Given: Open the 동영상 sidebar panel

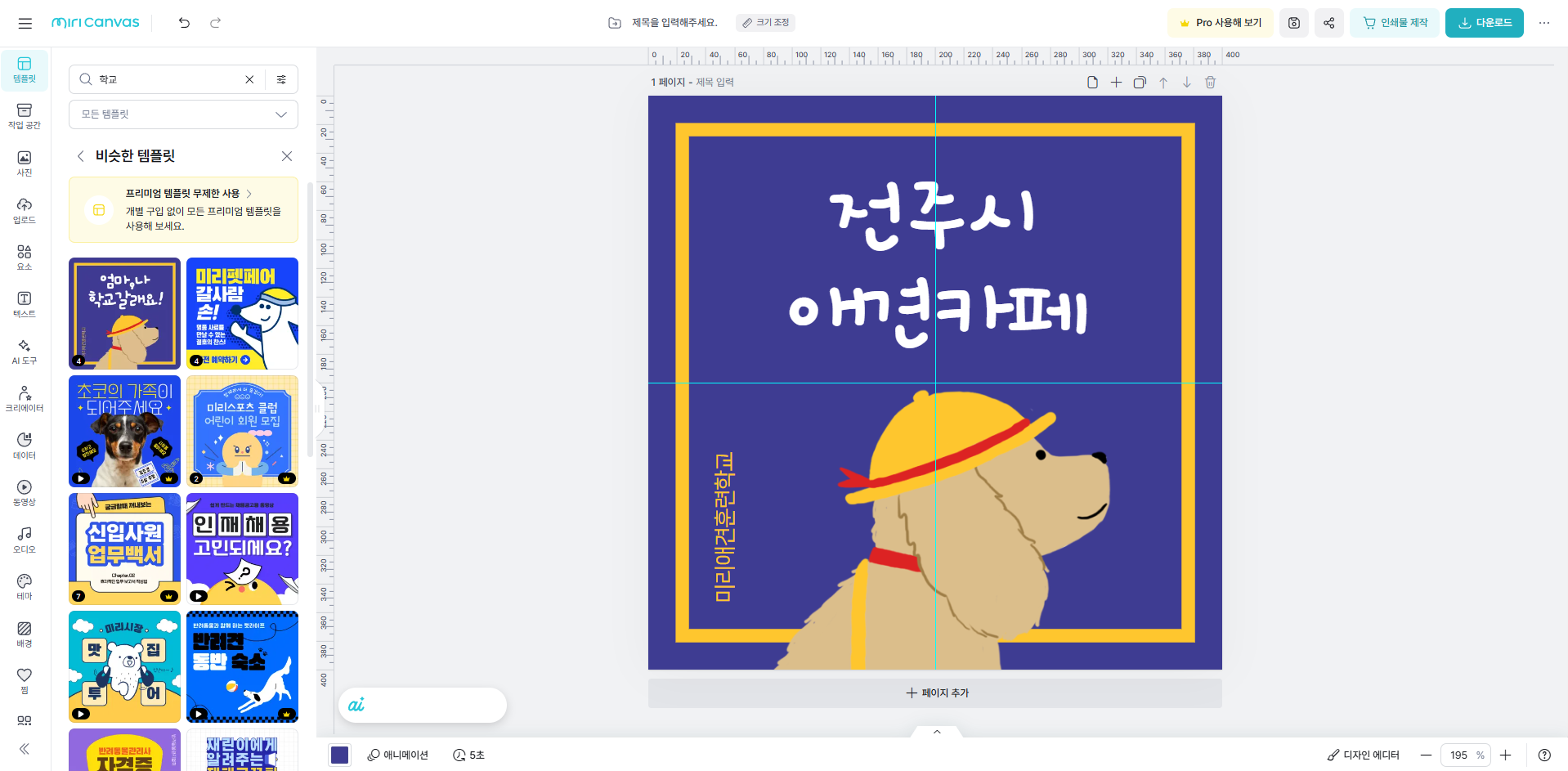Looking at the screenshot, I should tap(25, 493).
